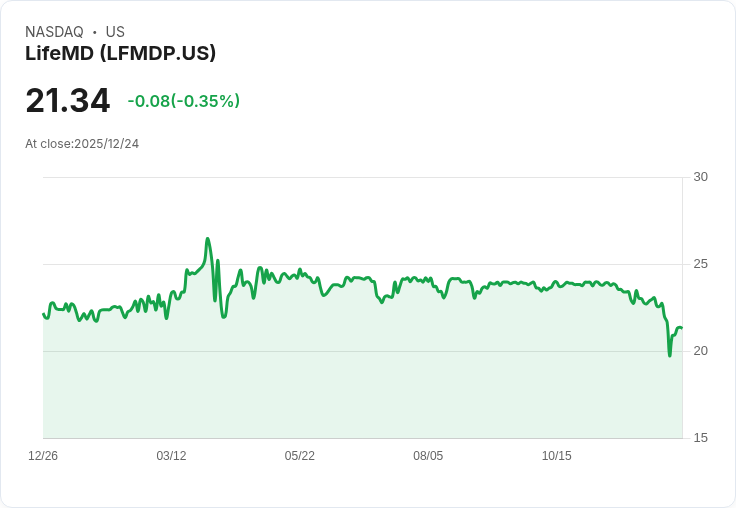Click the current price 21.34
This screenshot has height=508, width=736.
click(67, 101)
